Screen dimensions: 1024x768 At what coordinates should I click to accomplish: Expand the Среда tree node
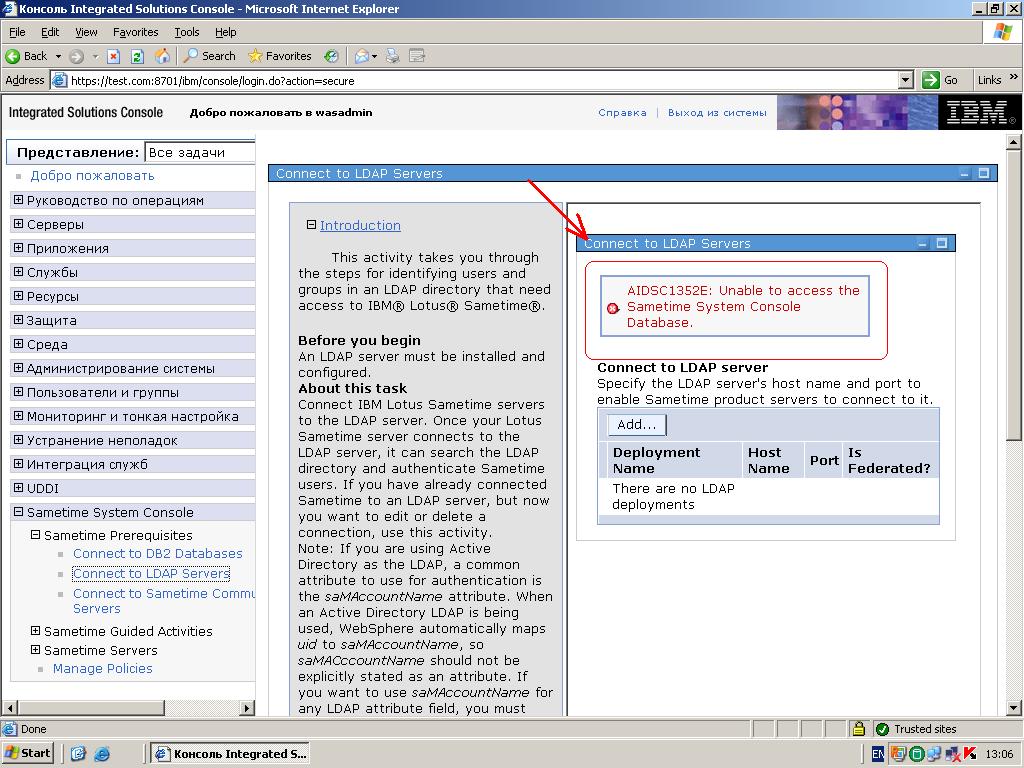[x=19, y=344]
